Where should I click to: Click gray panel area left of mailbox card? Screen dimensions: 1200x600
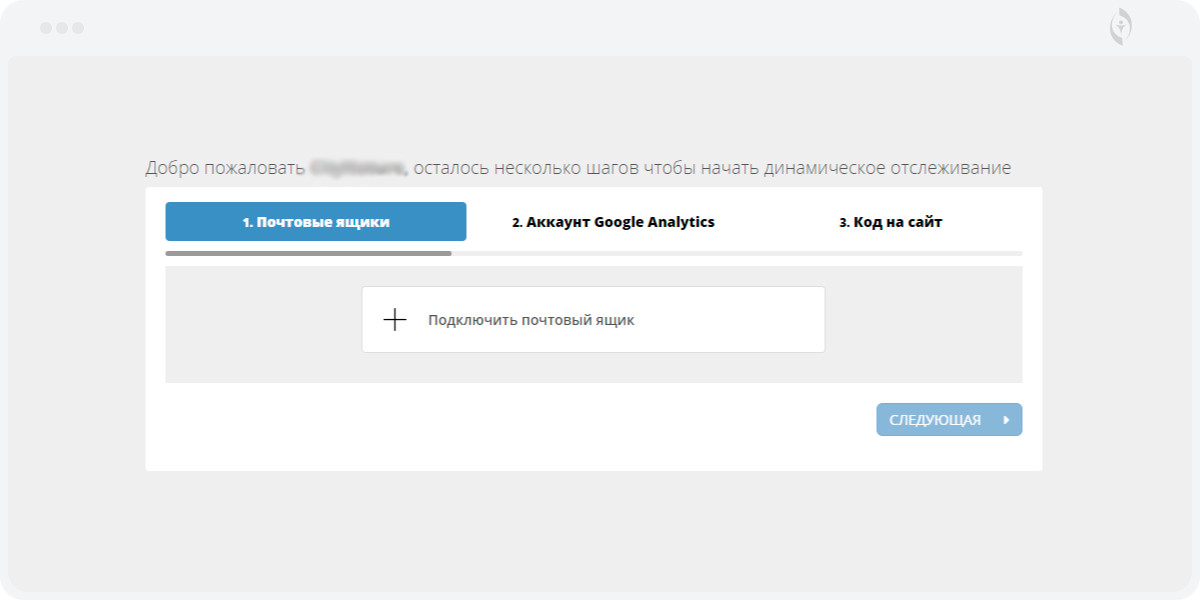pyautogui.click(x=262, y=324)
